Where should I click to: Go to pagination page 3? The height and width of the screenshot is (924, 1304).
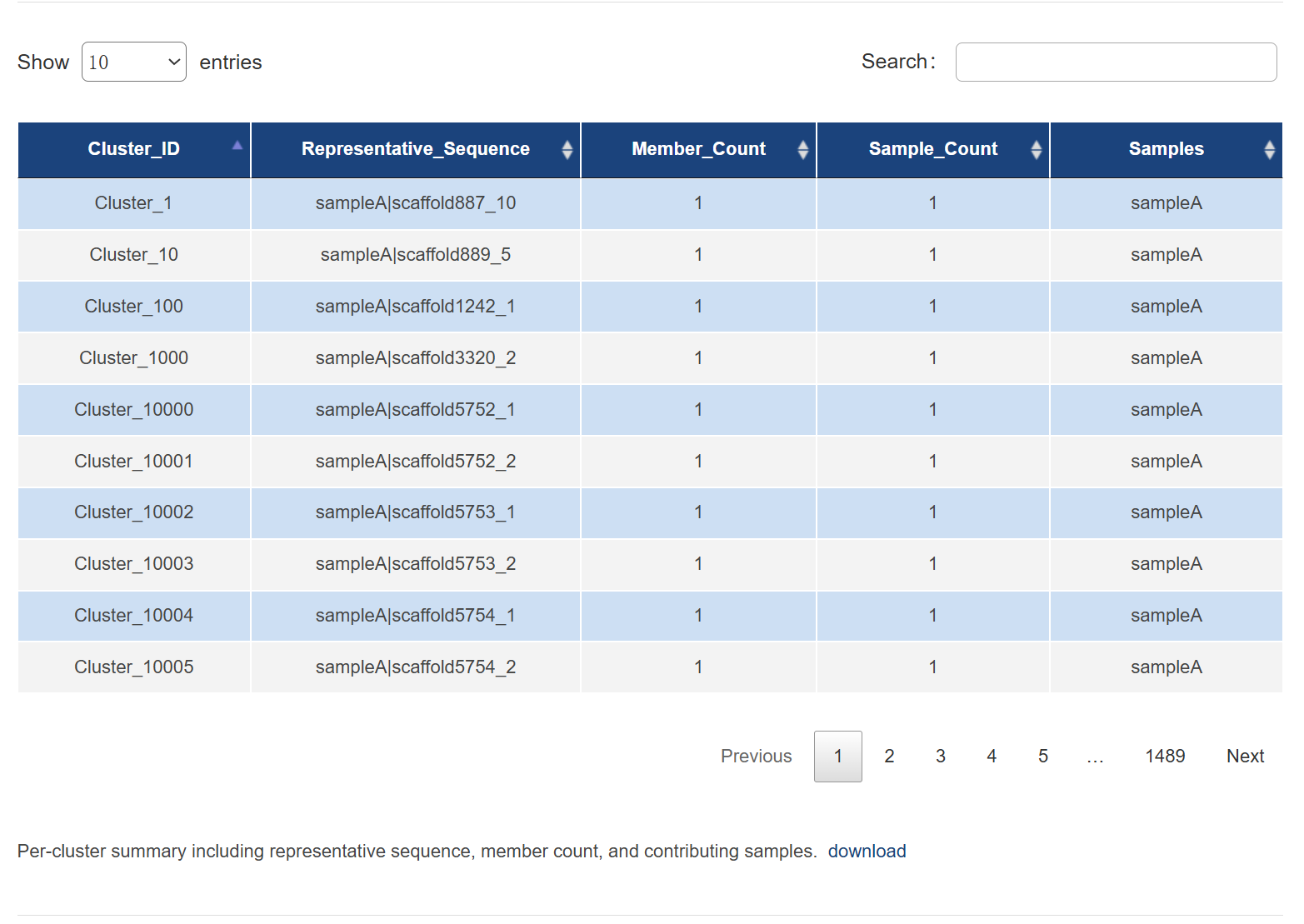[941, 756]
